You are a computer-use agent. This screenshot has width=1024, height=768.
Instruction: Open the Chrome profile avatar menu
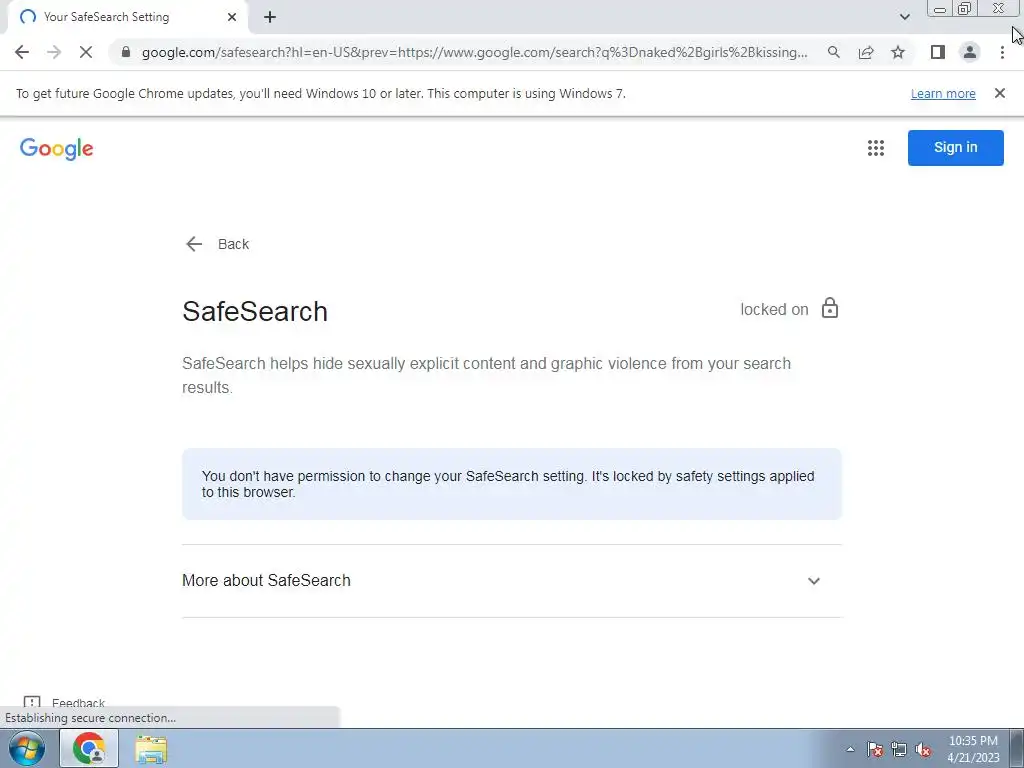pyautogui.click(x=970, y=52)
